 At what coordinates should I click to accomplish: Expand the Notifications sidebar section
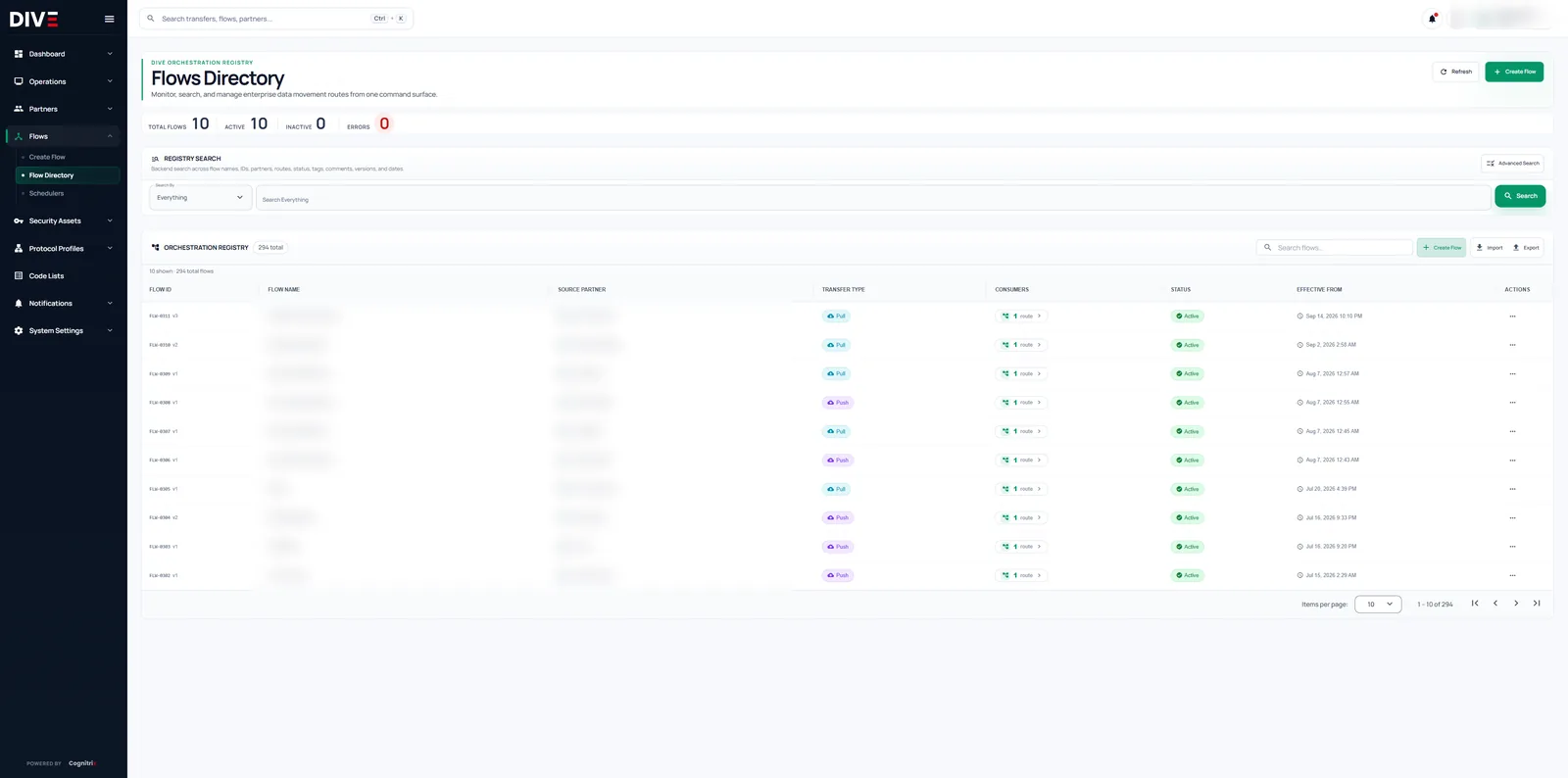coord(64,304)
